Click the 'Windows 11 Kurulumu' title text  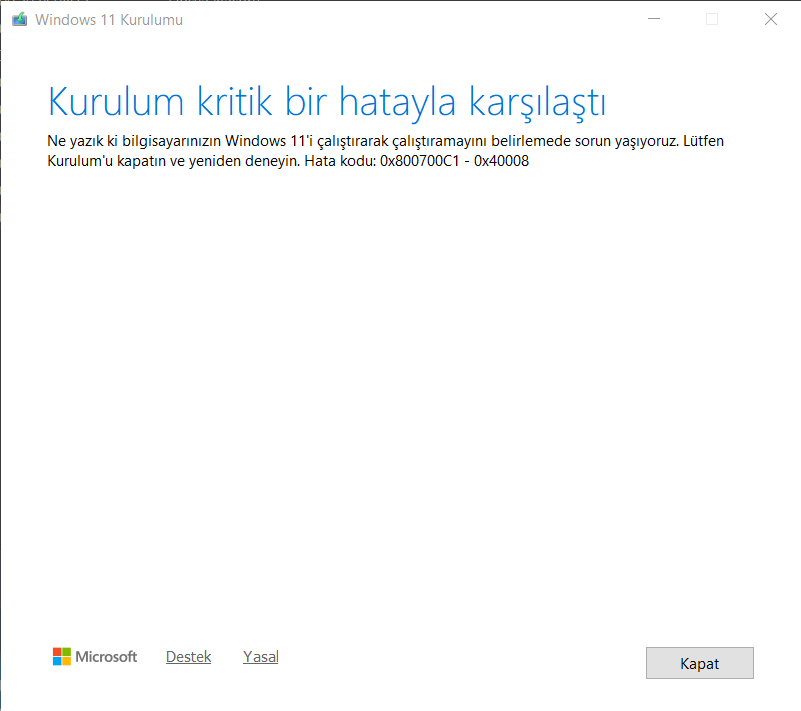tap(109, 20)
